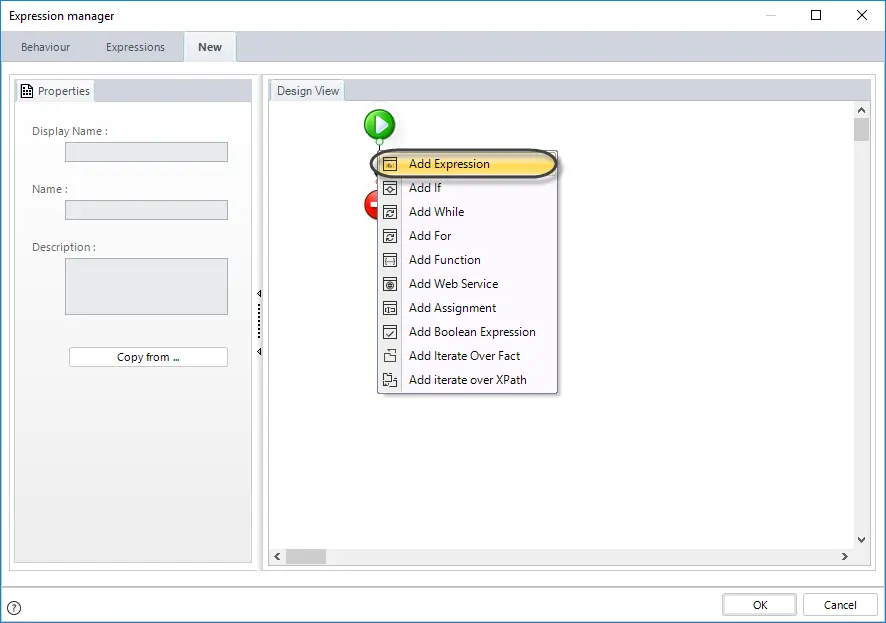886x623 pixels.
Task: Choose Add Iterate Over Fact entry
Action: pos(467,356)
